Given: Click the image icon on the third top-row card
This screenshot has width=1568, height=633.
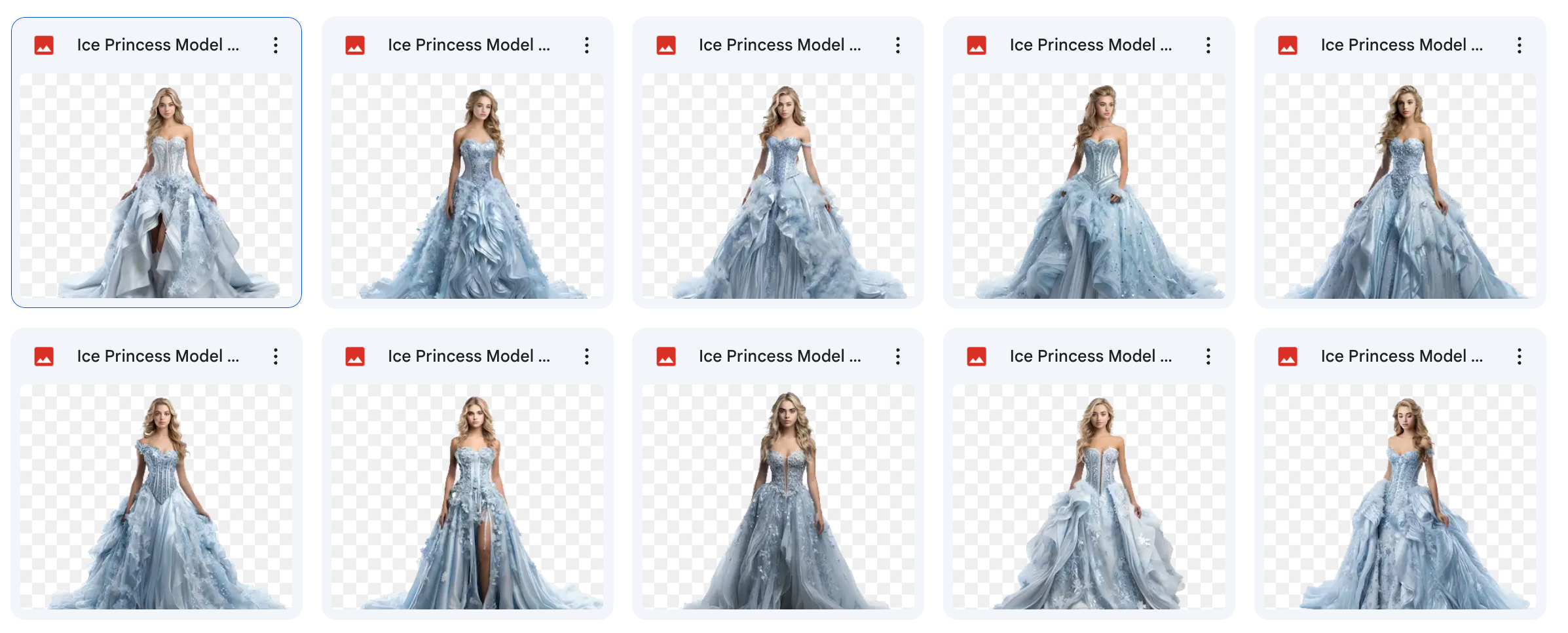Looking at the screenshot, I should pos(666,45).
